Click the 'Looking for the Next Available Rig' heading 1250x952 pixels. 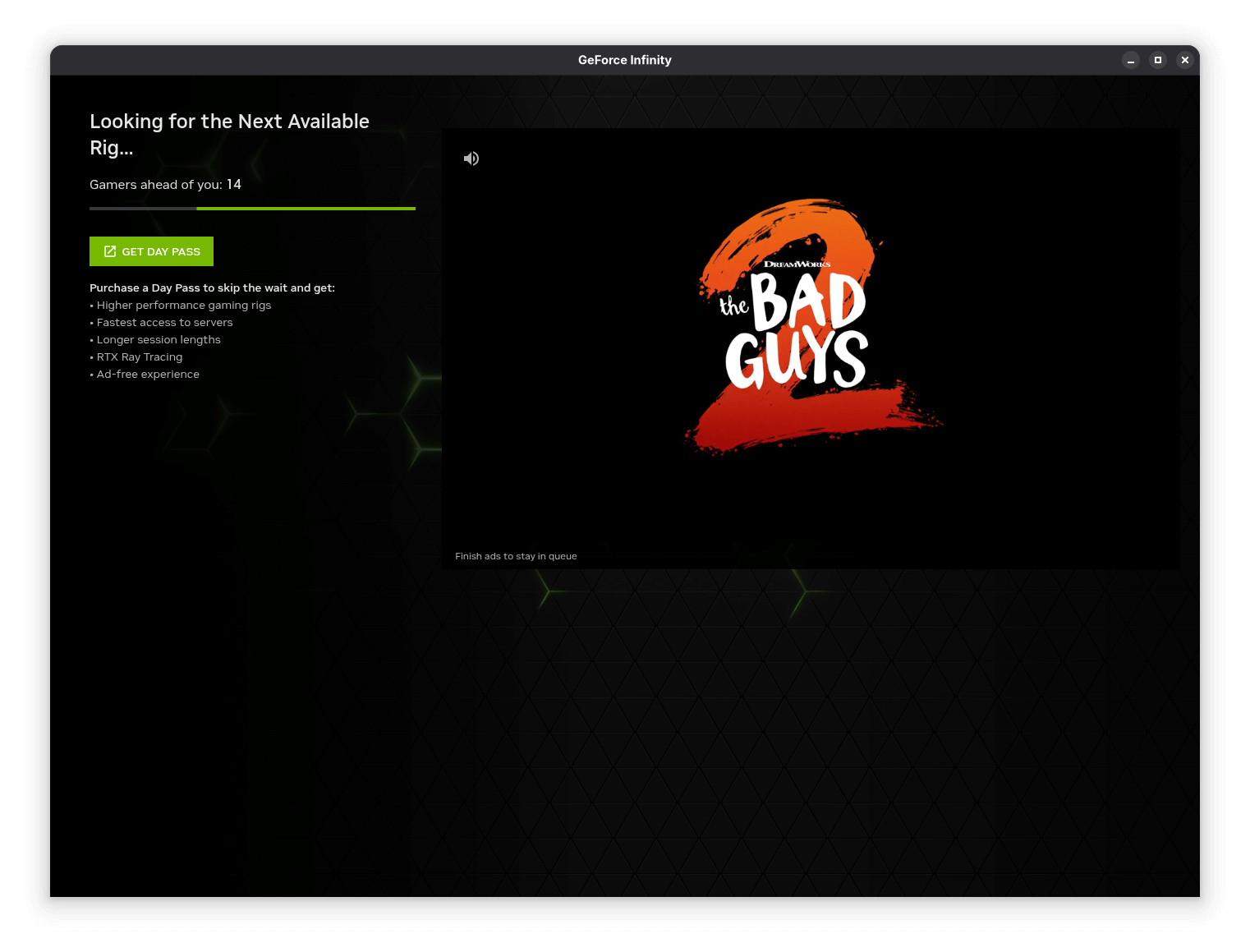click(229, 134)
